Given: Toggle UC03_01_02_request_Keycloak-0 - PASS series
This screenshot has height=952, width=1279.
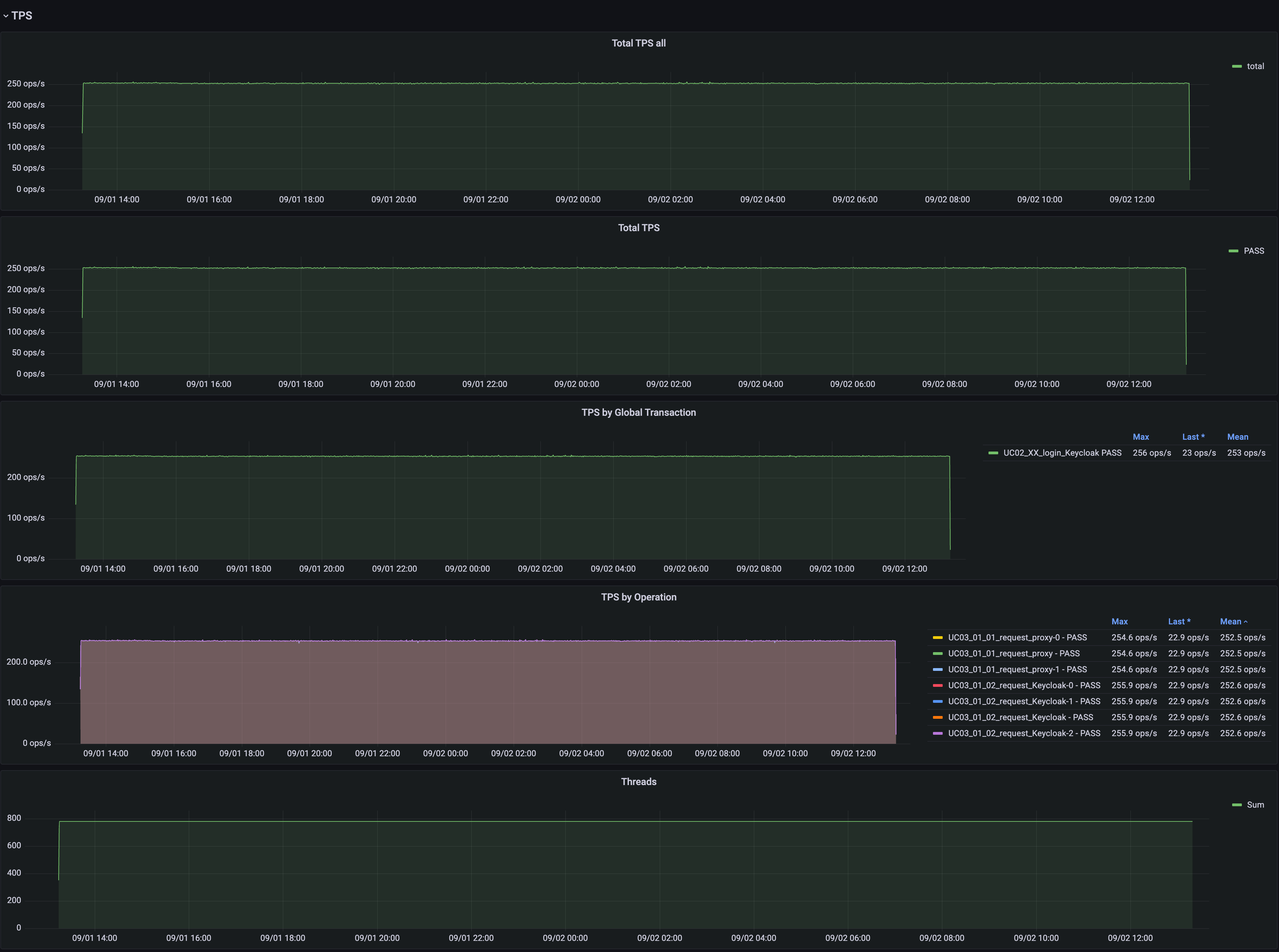Looking at the screenshot, I should (1024, 685).
